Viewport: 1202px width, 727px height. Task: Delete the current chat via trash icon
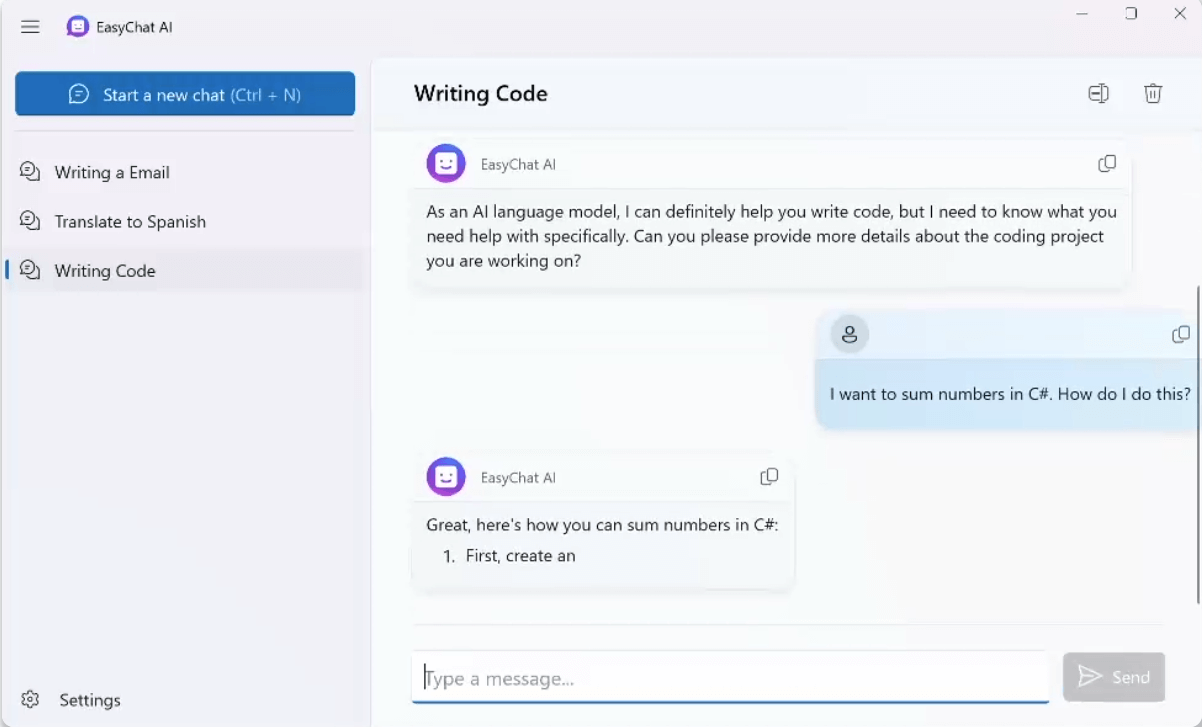pyautogui.click(x=1153, y=92)
